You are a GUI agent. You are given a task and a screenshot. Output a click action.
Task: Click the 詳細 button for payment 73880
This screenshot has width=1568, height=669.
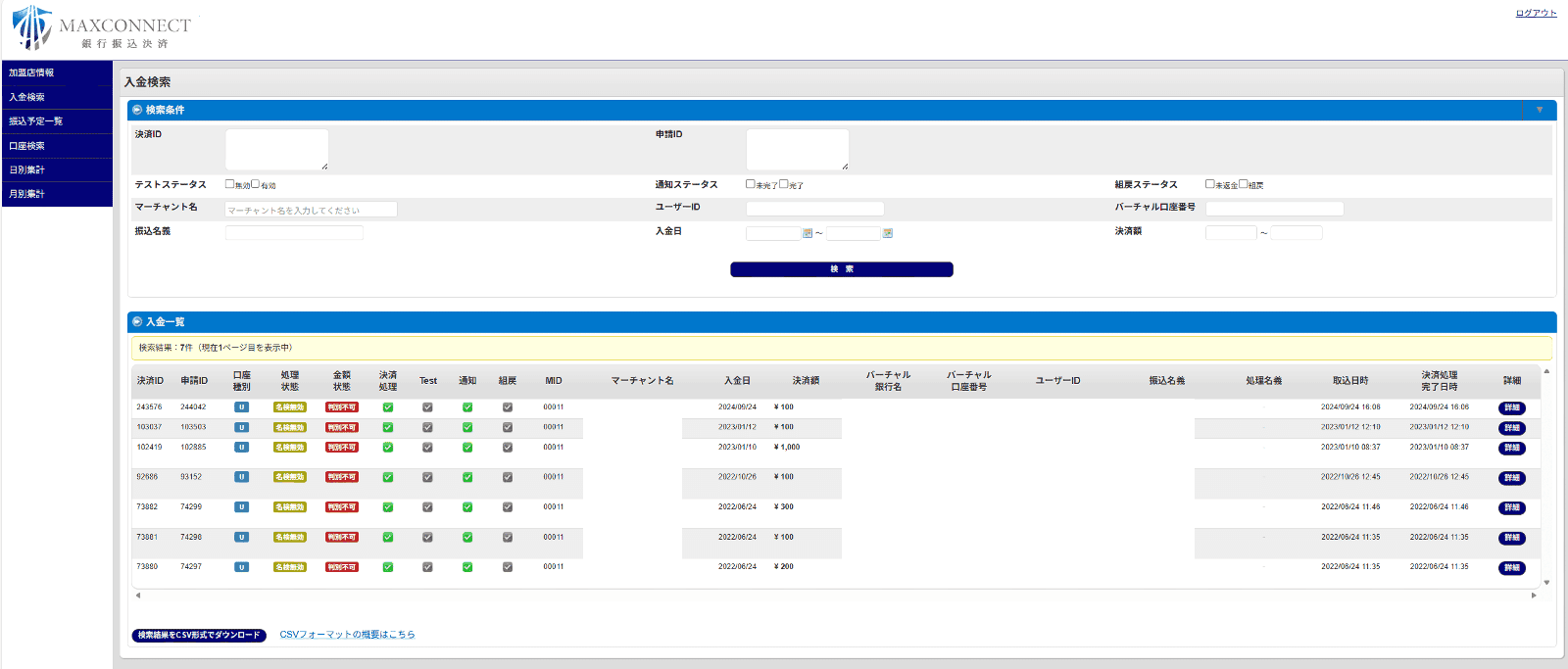click(1511, 568)
